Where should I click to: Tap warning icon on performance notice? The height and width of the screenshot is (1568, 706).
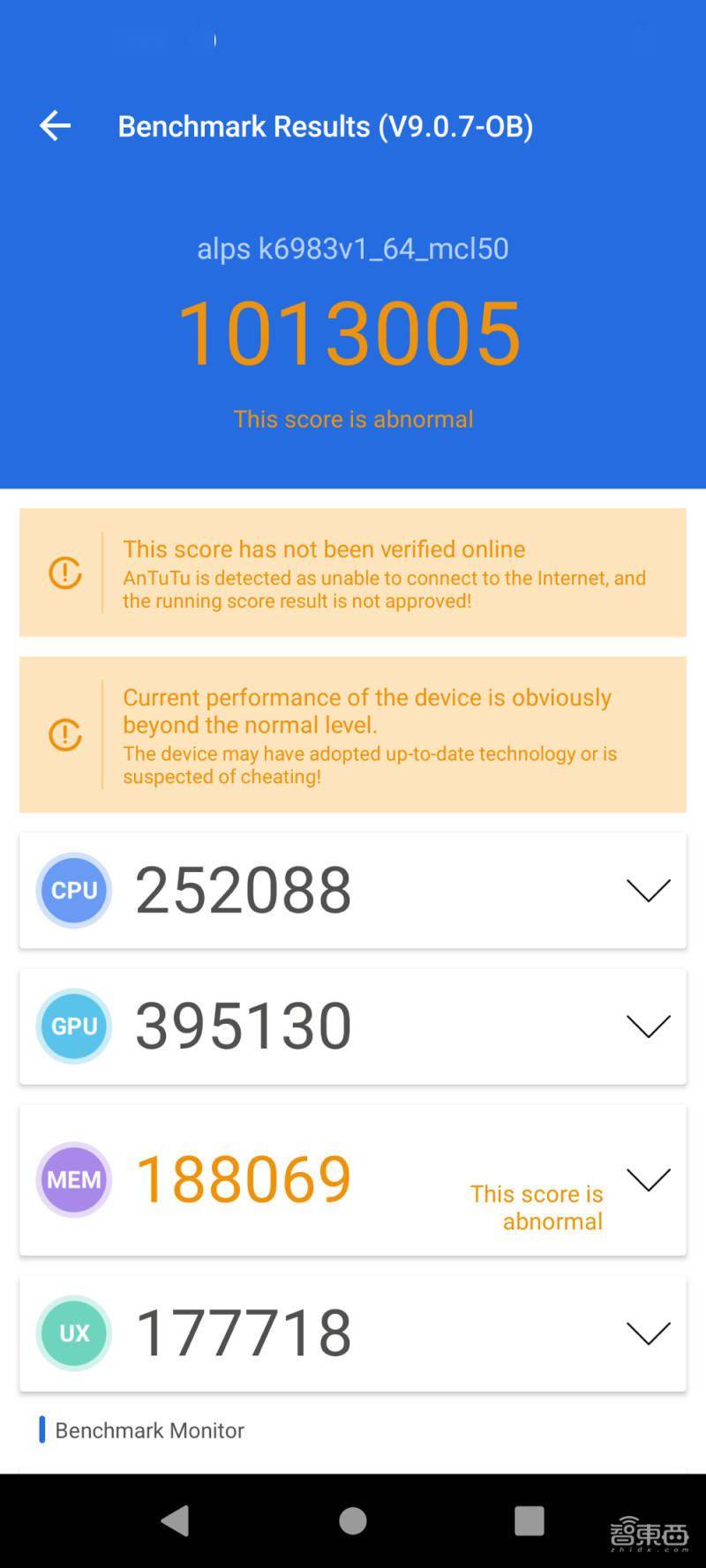tap(65, 735)
